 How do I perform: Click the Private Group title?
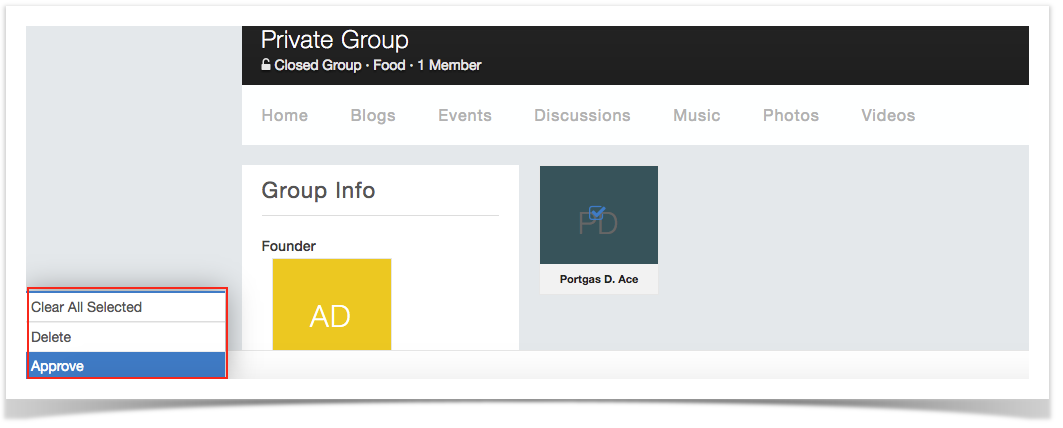click(335, 40)
